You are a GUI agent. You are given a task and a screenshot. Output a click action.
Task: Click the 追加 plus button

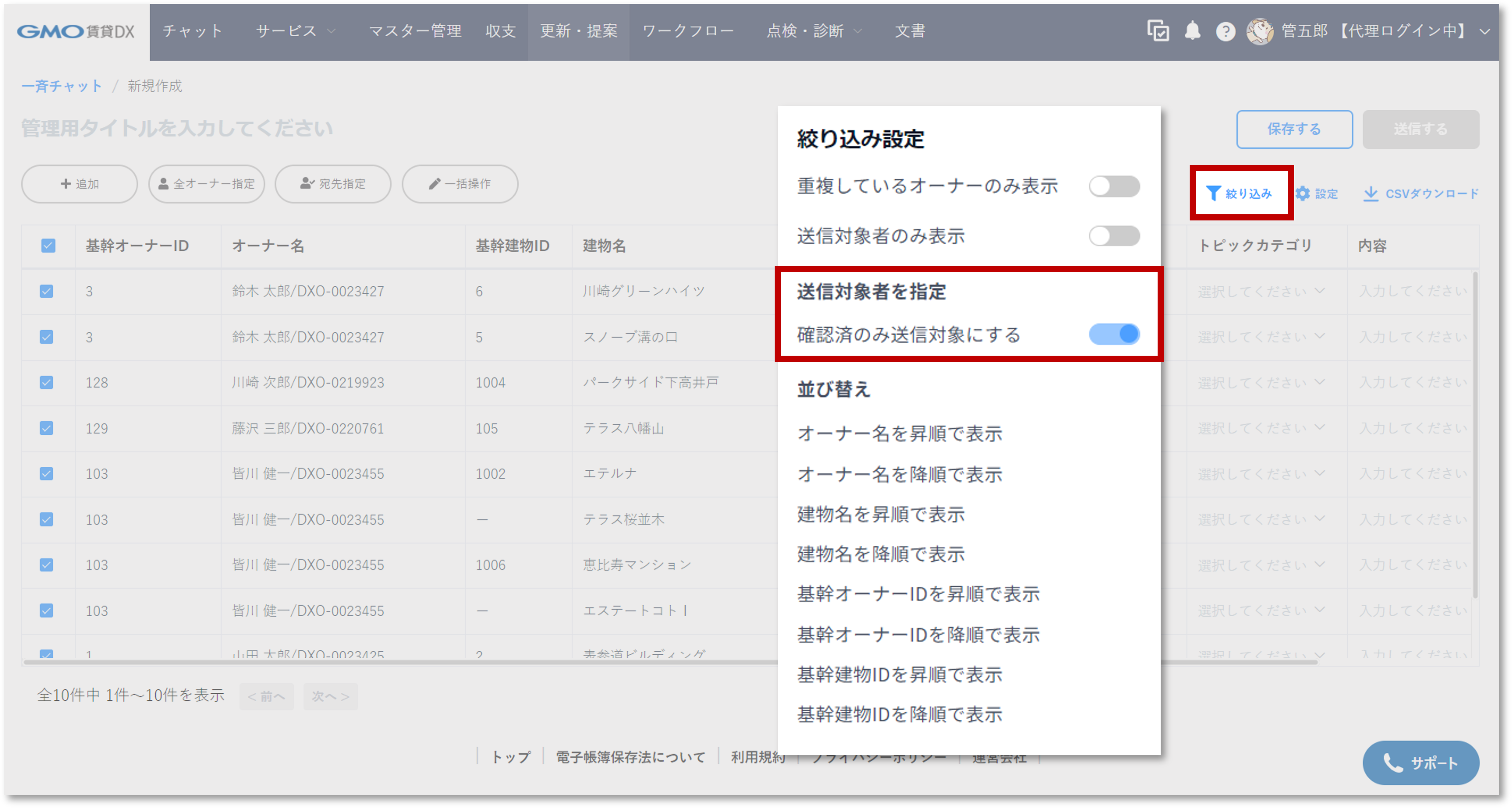coord(79,184)
